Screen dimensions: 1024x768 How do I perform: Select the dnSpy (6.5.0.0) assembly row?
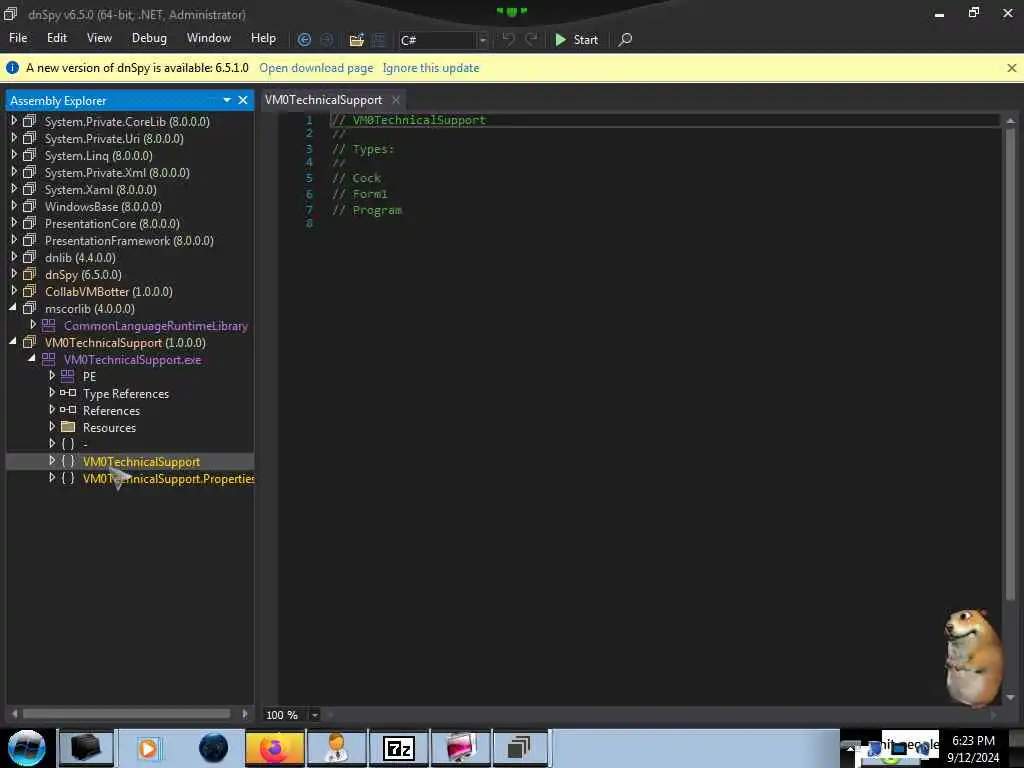pyautogui.click(x=83, y=274)
